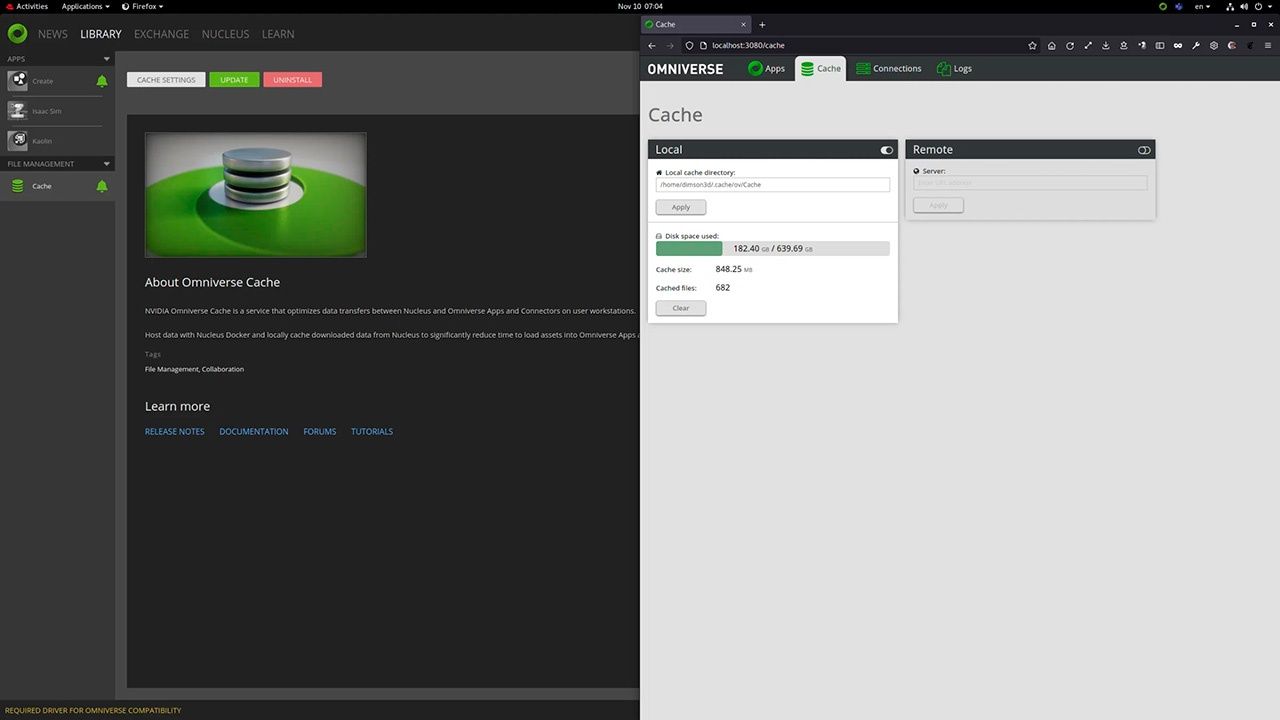
Task: Open the EXCHANGE tab in launcher
Action: click(x=161, y=34)
